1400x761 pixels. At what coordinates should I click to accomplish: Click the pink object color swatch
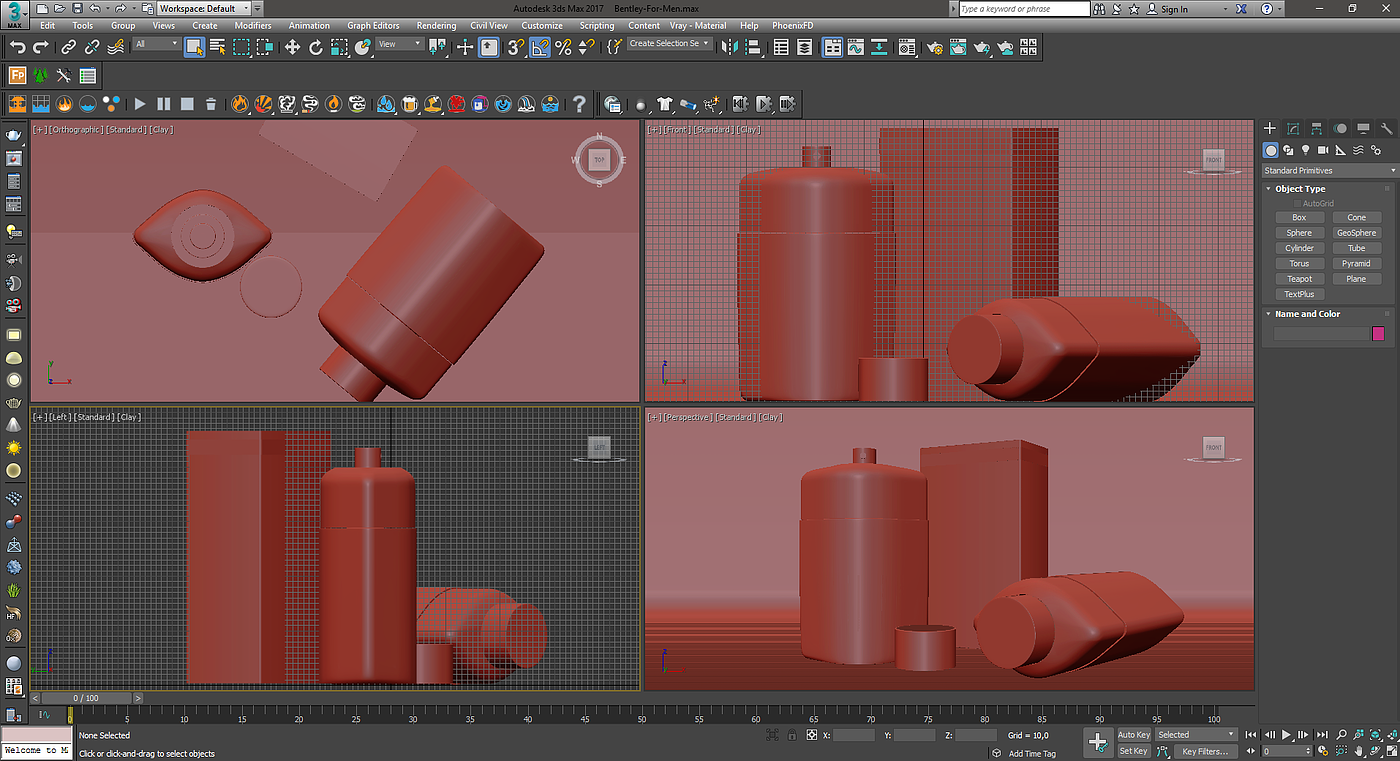point(1378,334)
